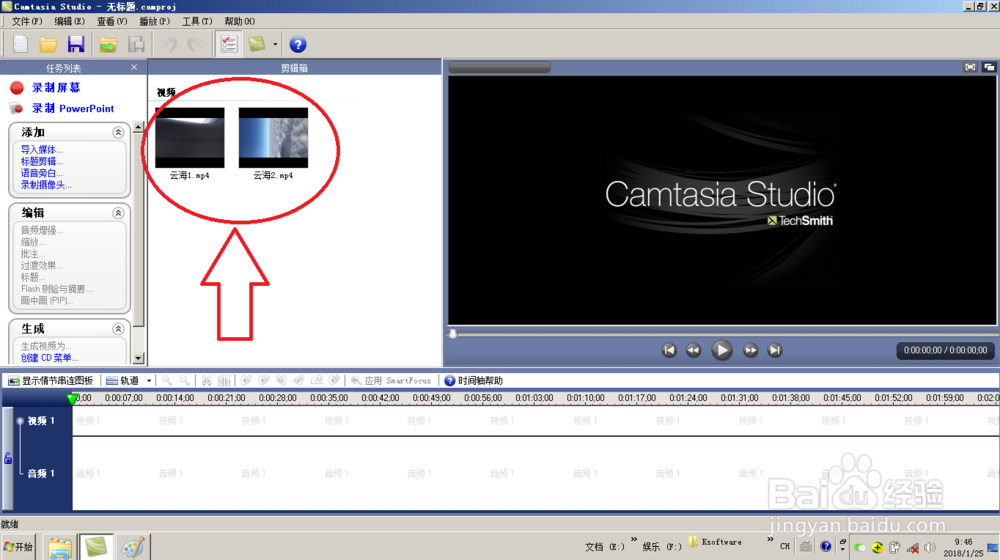This screenshot has height=560, width=1000.
Task: Click 显示情节串连图板 button
Action: [50, 381]
